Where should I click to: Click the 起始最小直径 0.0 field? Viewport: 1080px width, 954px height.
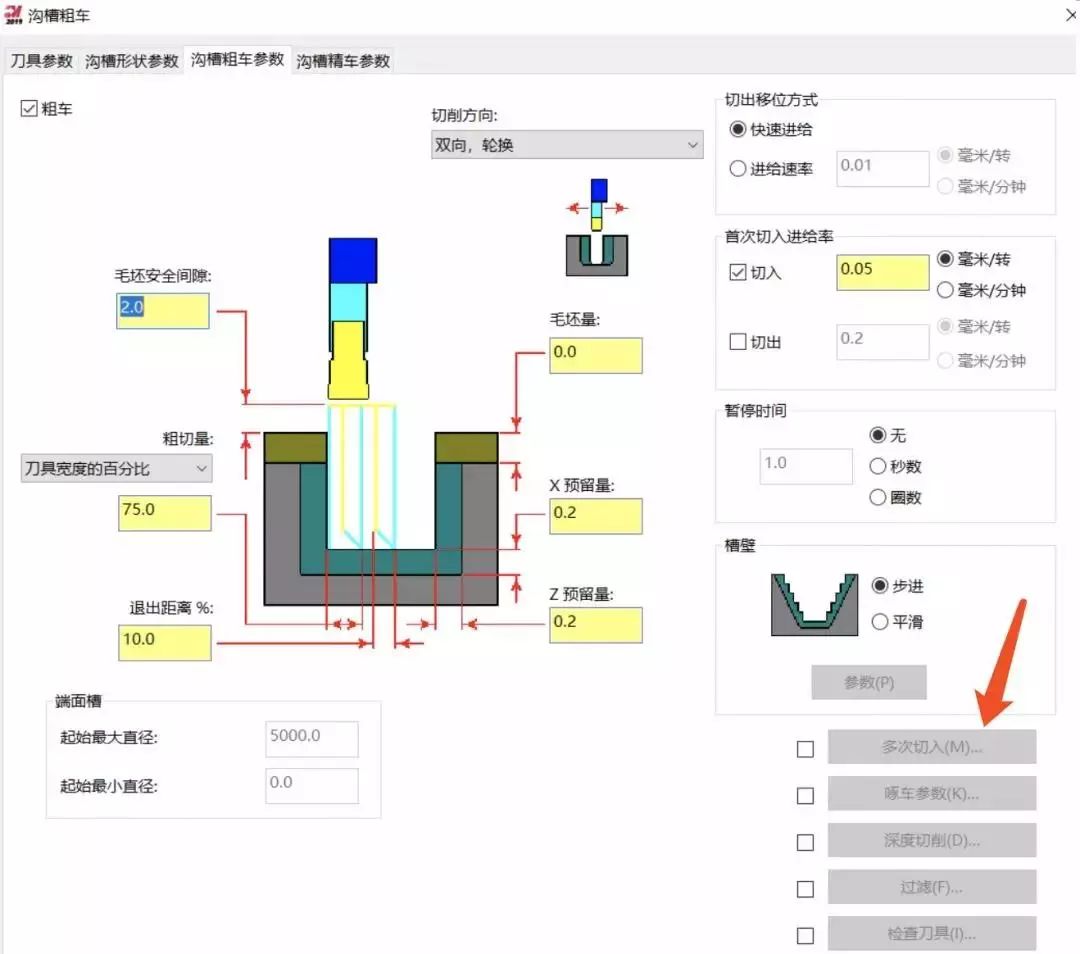click(x=311, y=785)
